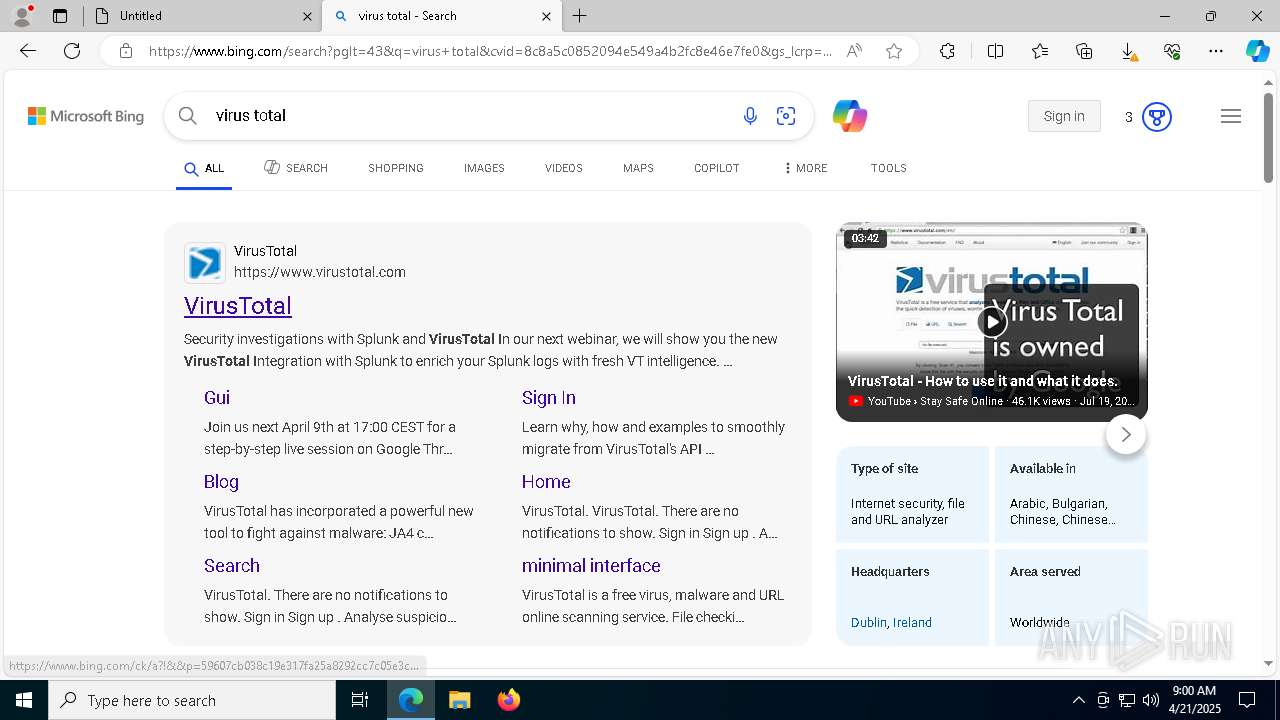The height and width of the screenshot is (720, 1280).
Task: Open the VirusTotal result title link
Action: tap(238, 306)
